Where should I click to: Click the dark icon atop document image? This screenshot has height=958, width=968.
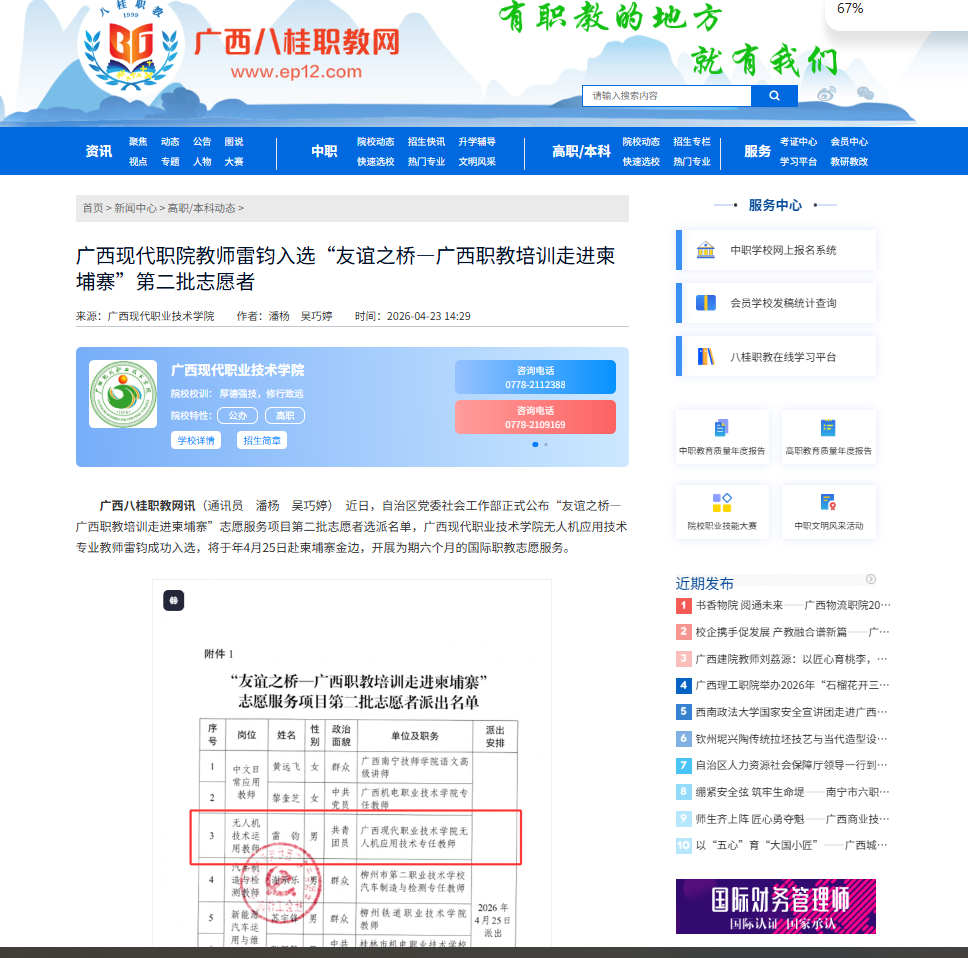coord(173,600)
